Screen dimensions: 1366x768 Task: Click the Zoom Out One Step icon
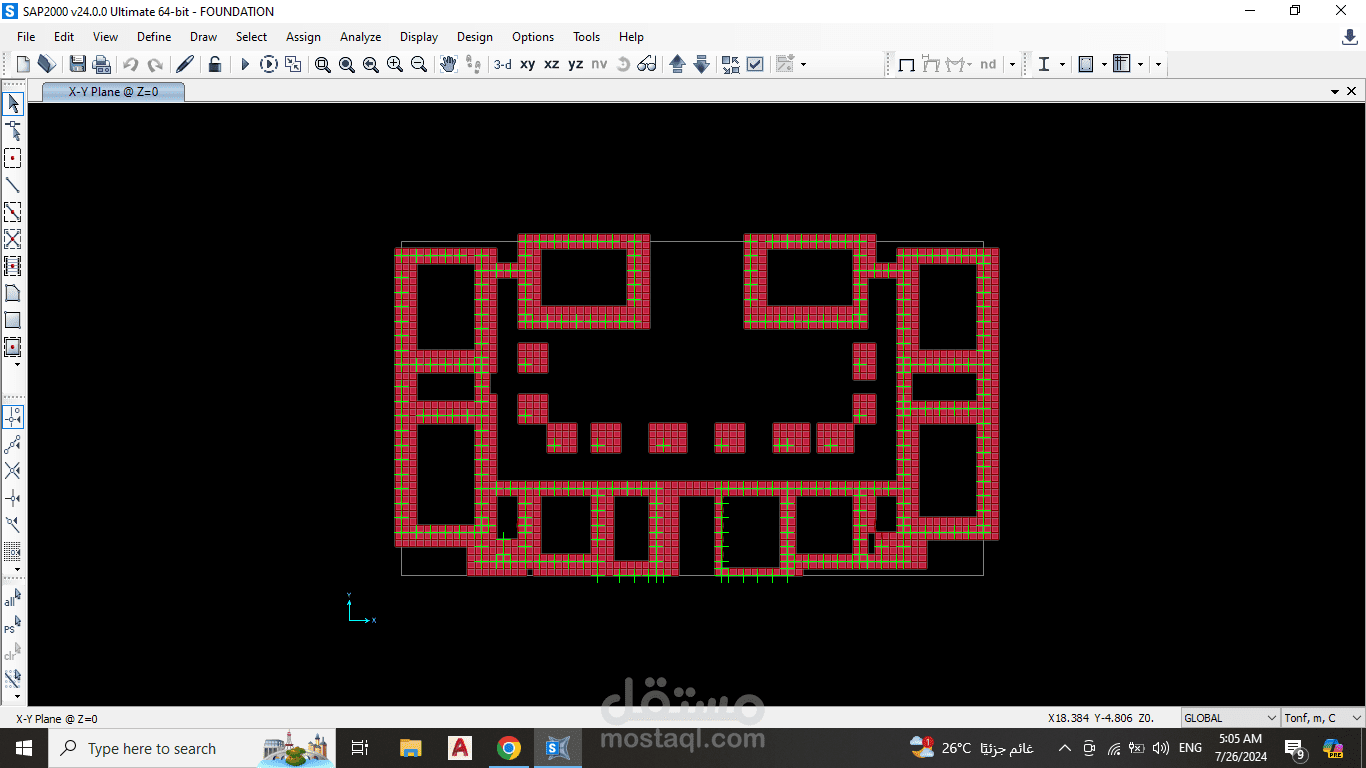pyautogui.click(x=419, y=64)
